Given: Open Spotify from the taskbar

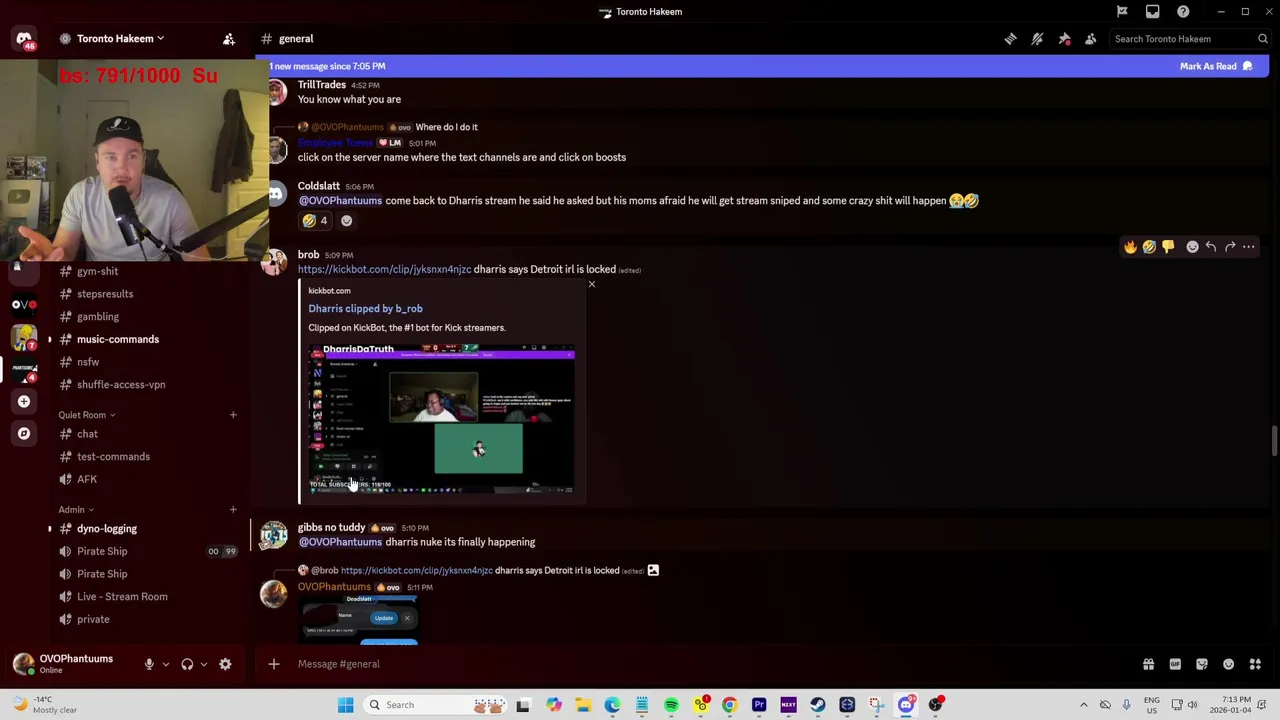Looking at the screenshot, I should (x=671, y=705).
